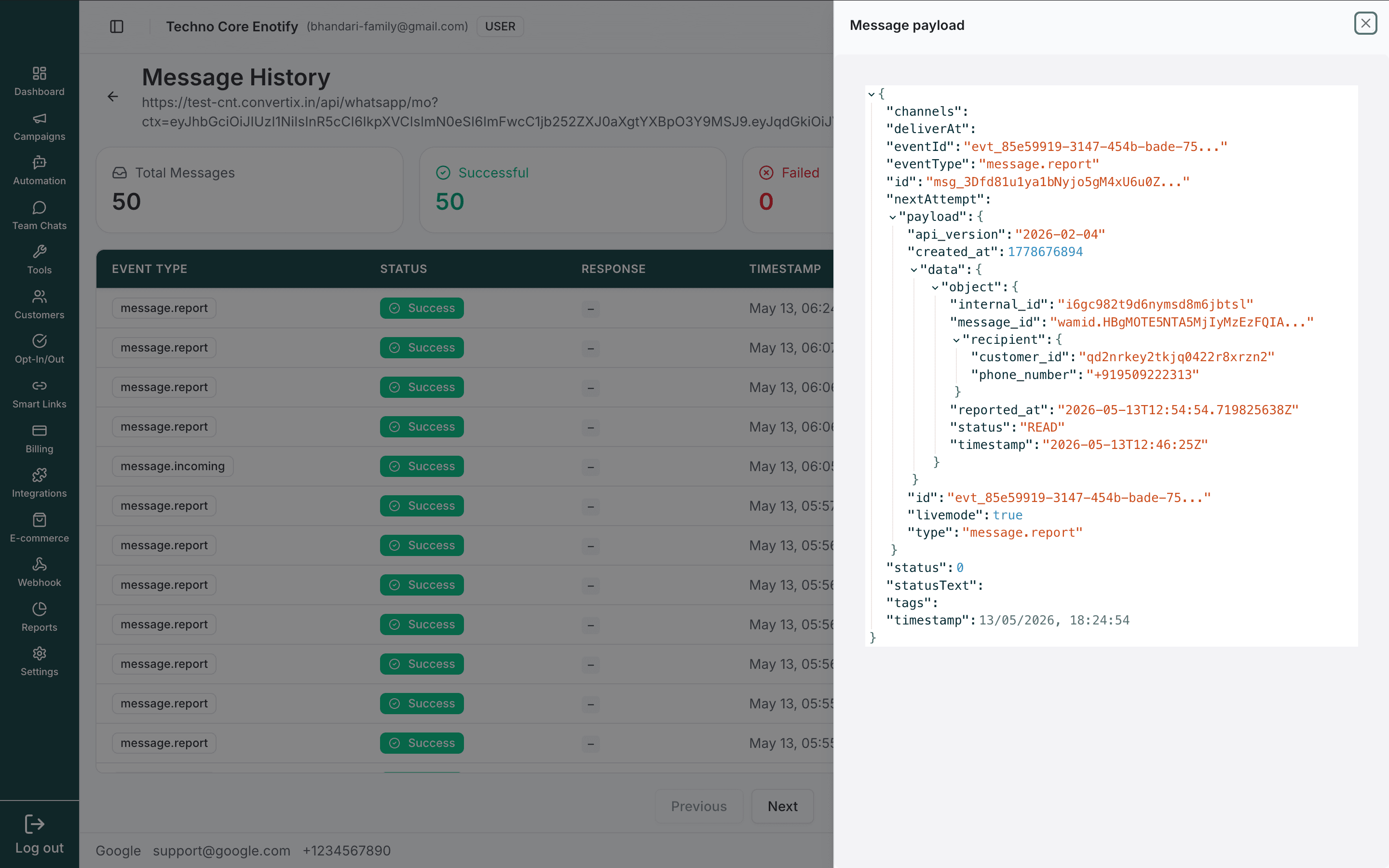Image resolution: width=1389 pixels, height=868 pixels.
Task: Click the Log out icon
Action: click(34, 825)
